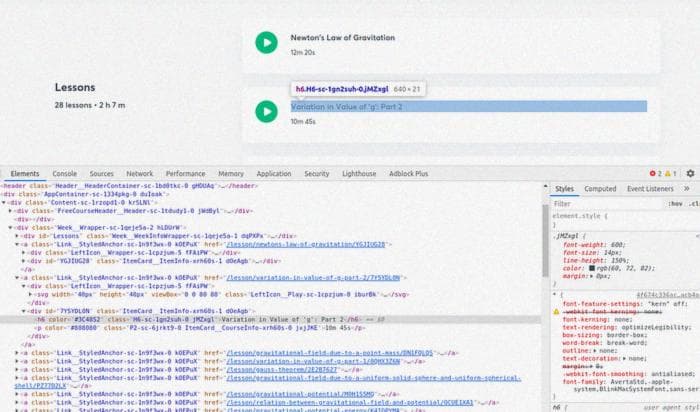Viewport: 700px width, 412px height.
Task: Click the Newton's Law of Gravitation title
Action: click(x=342, y=38)
